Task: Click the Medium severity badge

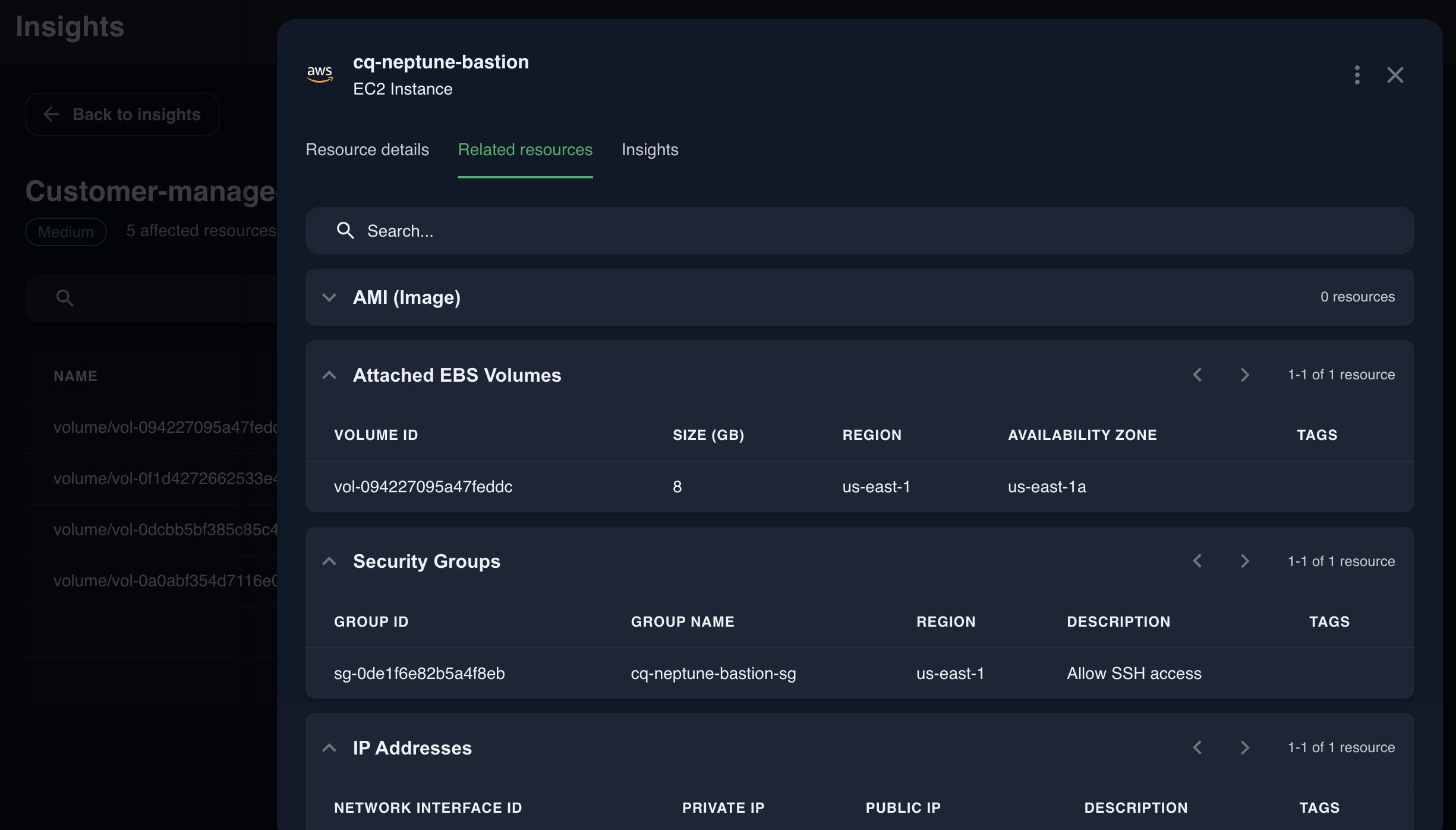Action: point(66,232)
